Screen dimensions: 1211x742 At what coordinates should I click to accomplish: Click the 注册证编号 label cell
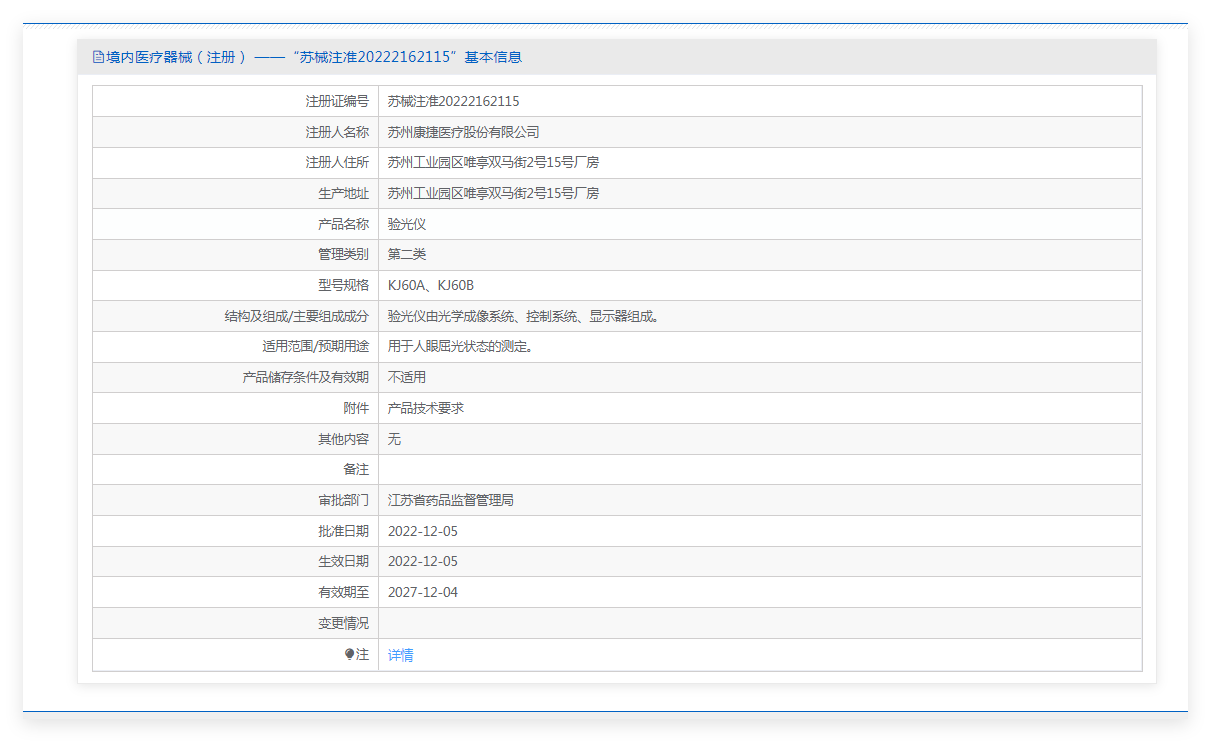[337, 101]
